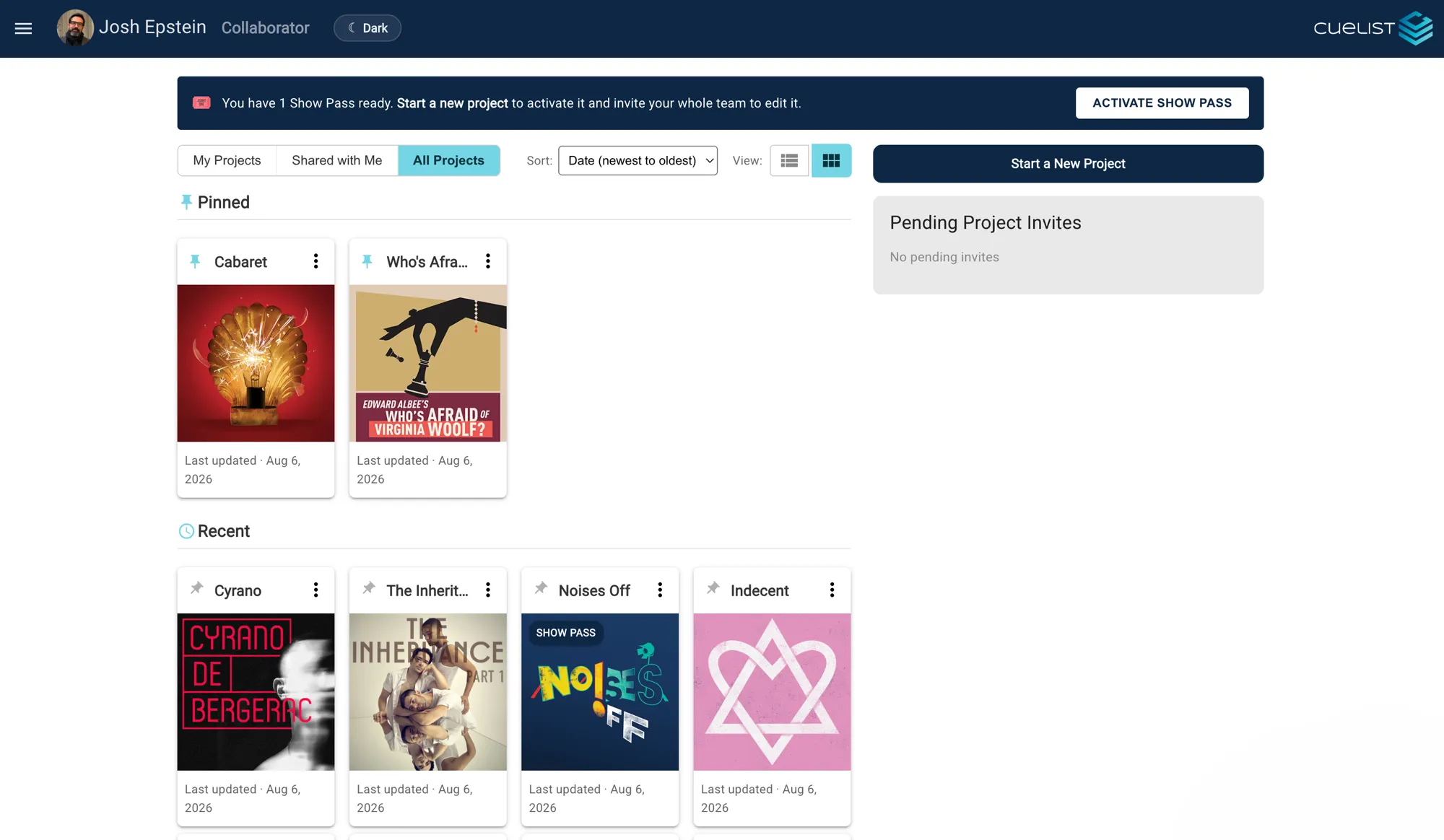This screenshot has width=1444, height=840.
Task: Open The Inheritance poster thumbnail
Action: pyautogui.click(x=428, y=692)
